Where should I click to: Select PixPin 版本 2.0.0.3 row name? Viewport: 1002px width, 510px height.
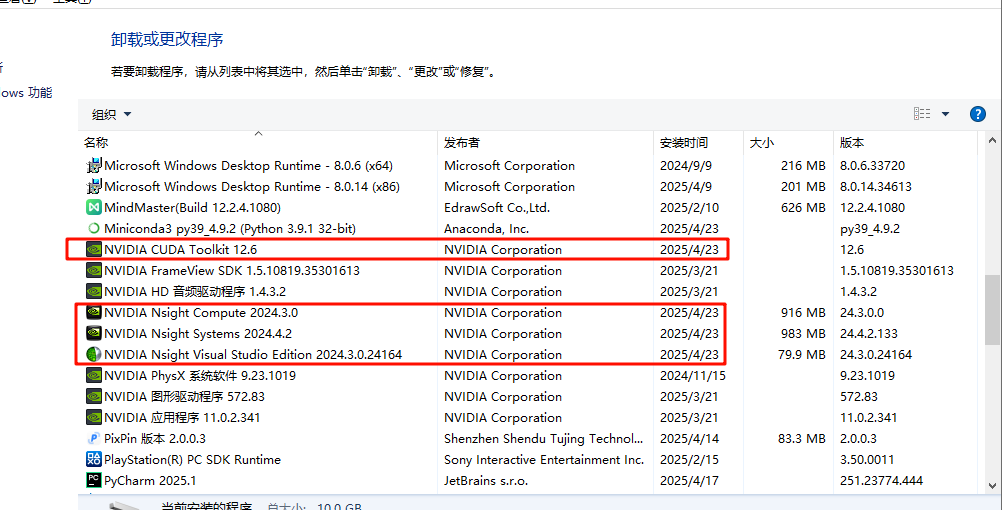155,439
